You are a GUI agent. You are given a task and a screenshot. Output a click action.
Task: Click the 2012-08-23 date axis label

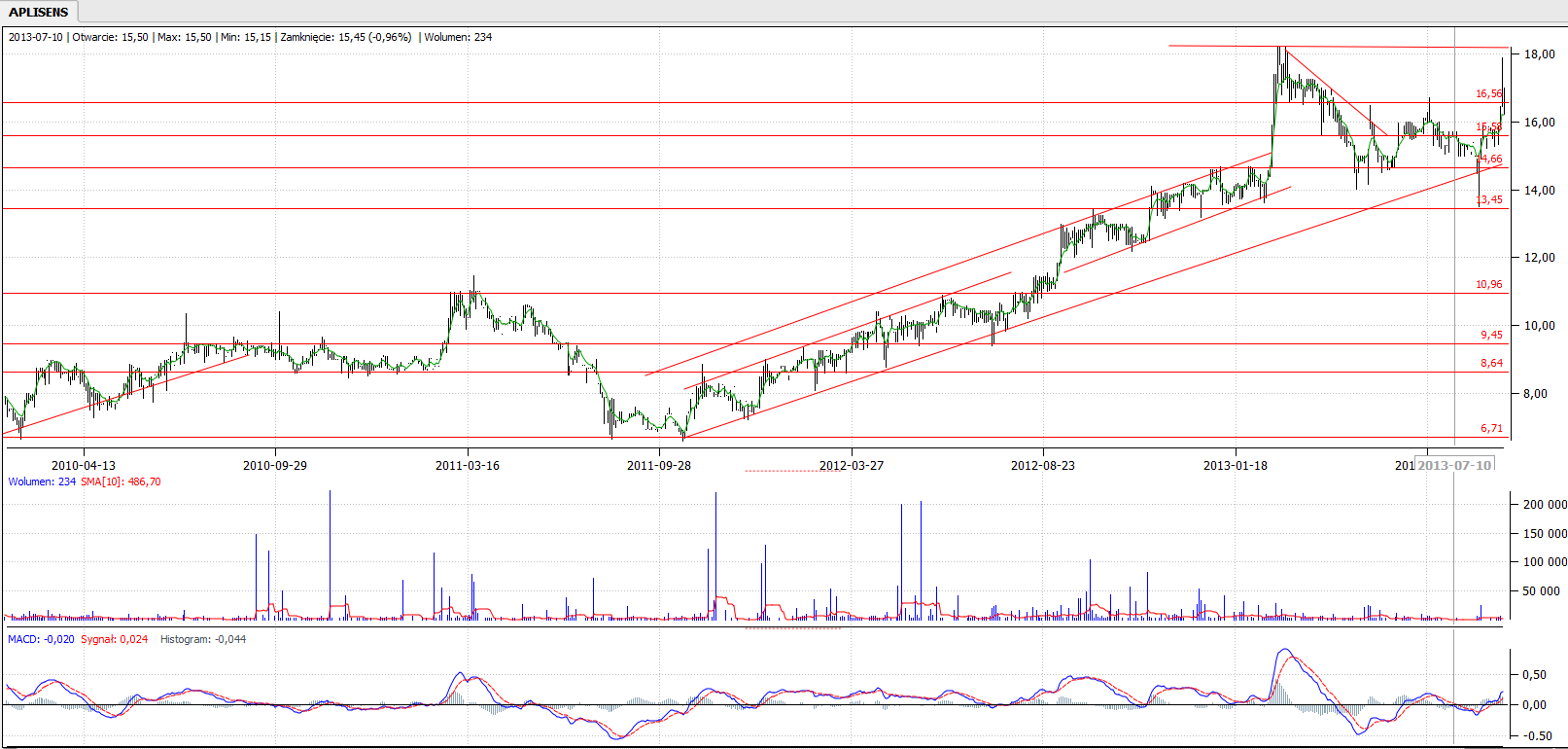1043,466
